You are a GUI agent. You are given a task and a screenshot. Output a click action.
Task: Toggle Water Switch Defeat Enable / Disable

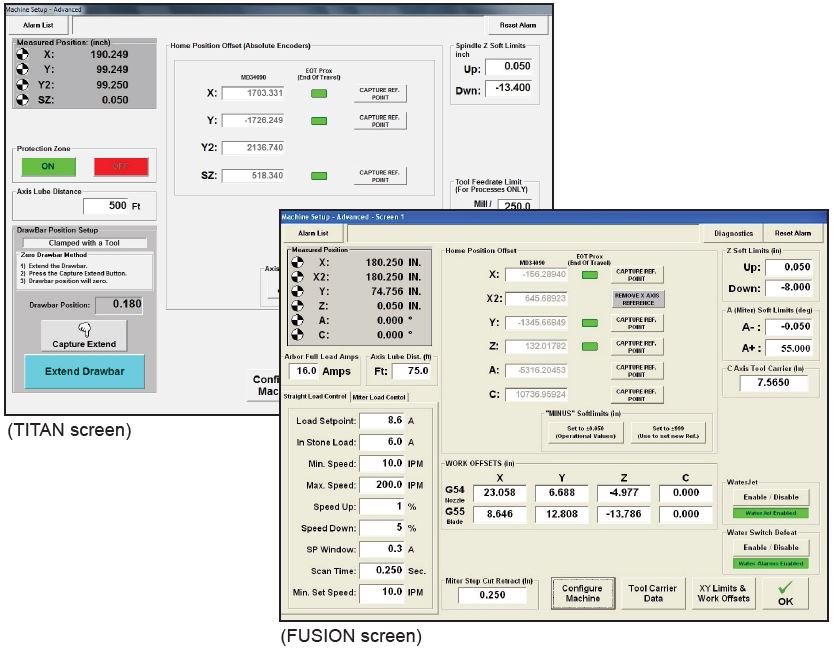[x=771, y=547]
